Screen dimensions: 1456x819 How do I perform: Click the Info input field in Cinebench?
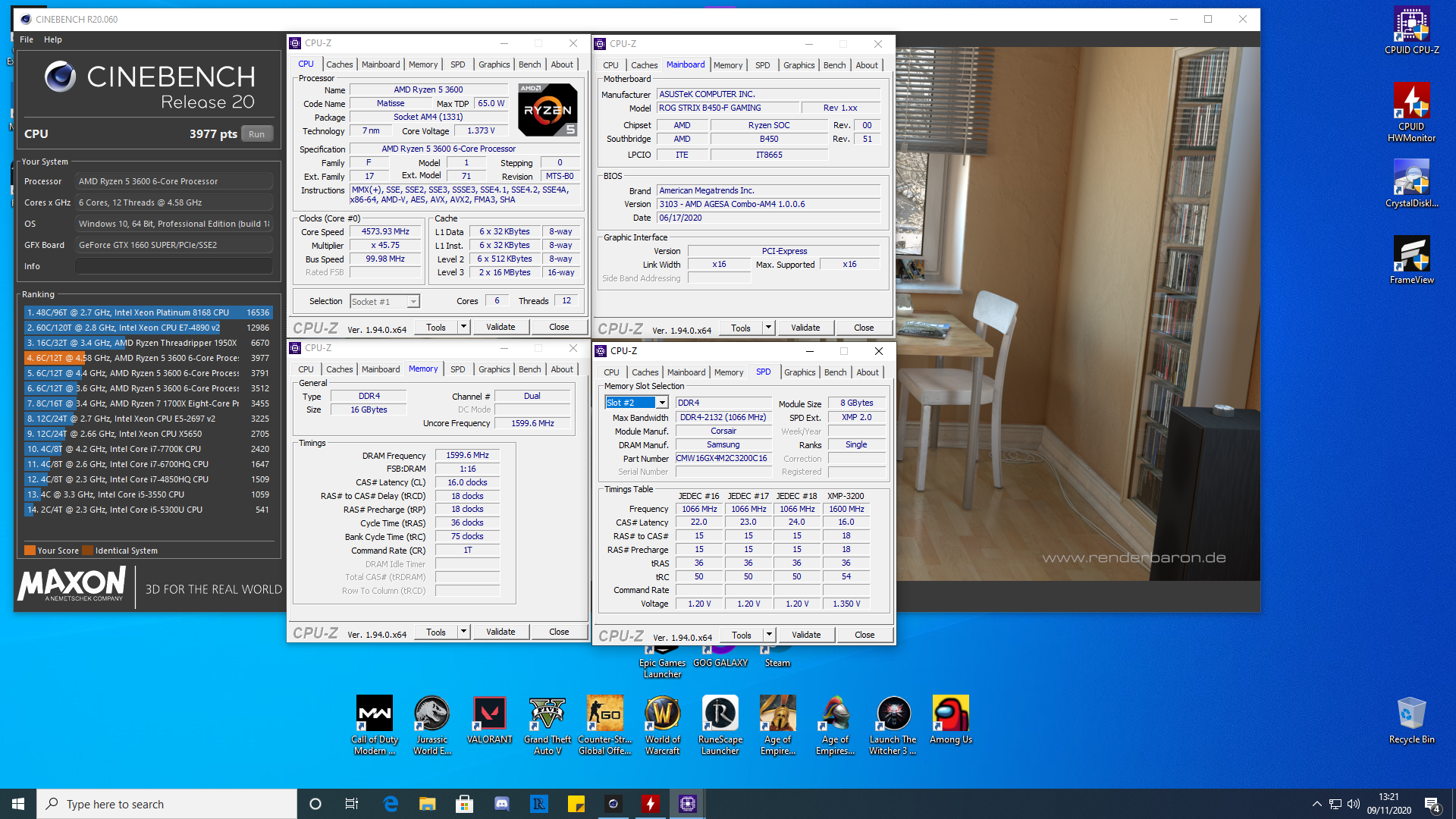(x=174, y=266)
